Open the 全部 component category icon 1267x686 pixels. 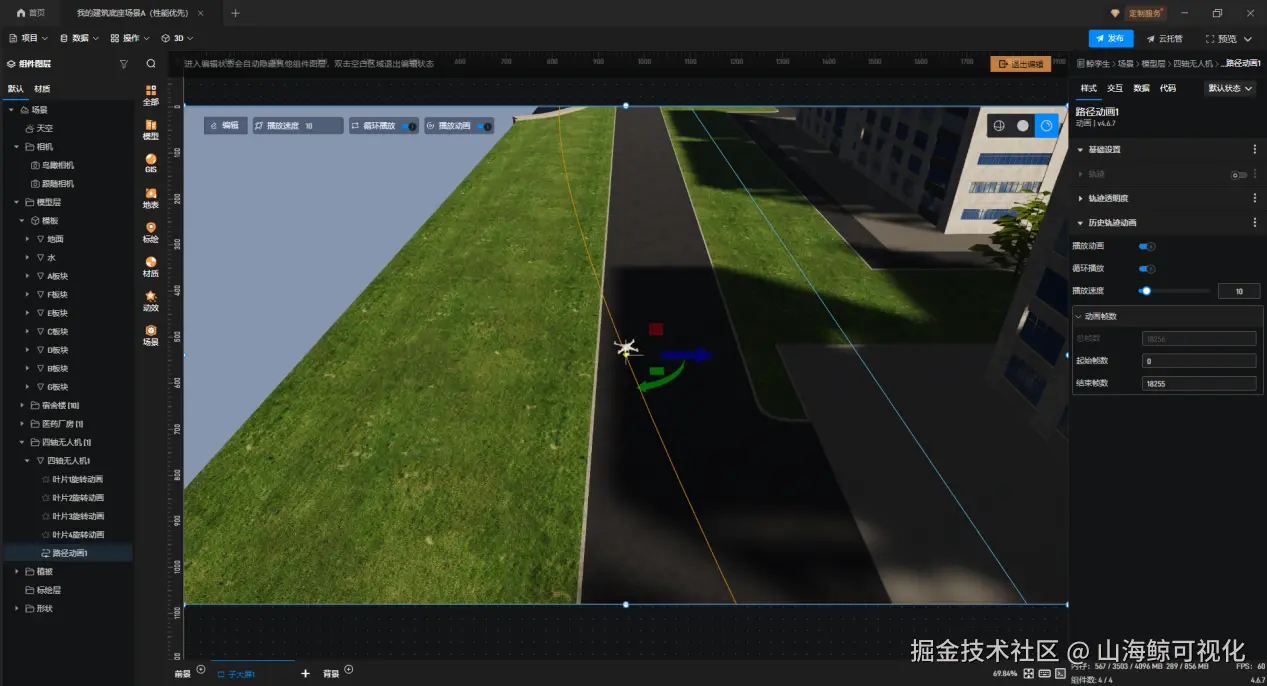(151, 95)
